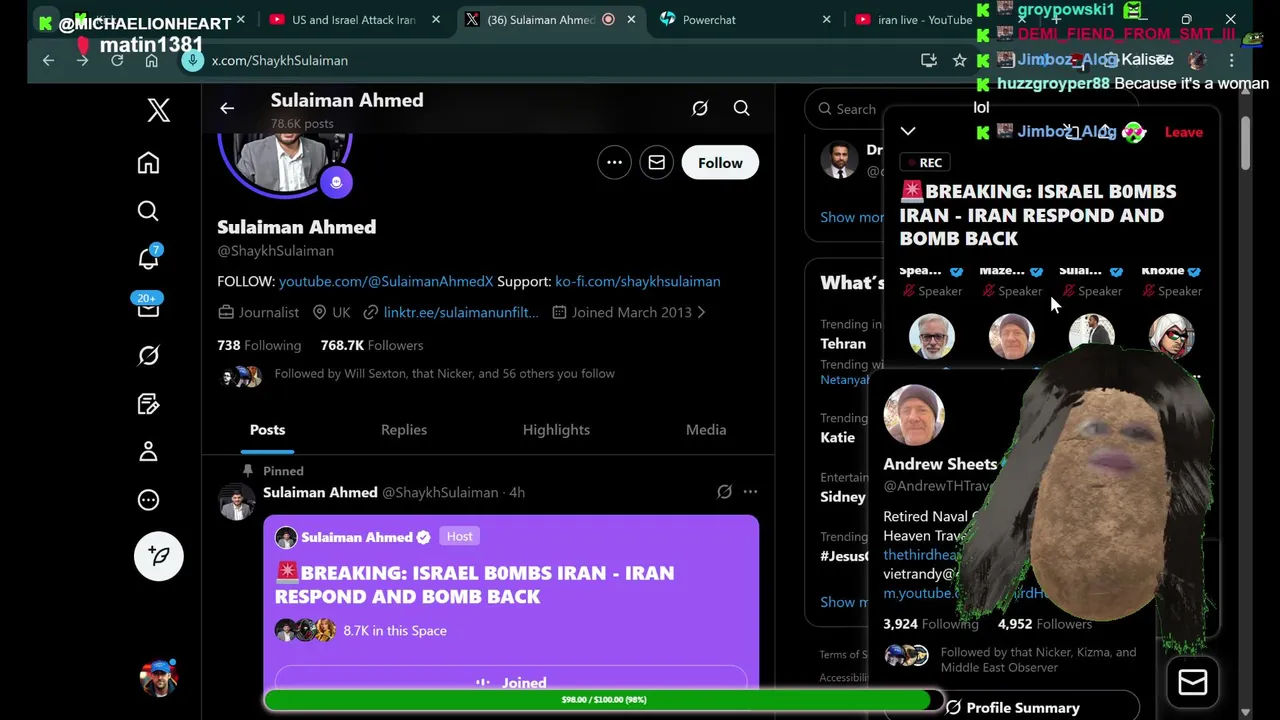The width and height of the screenshot is (1280, 720).
Task: Open account avatar at sidebar bottom
Action: pos(159,677)
